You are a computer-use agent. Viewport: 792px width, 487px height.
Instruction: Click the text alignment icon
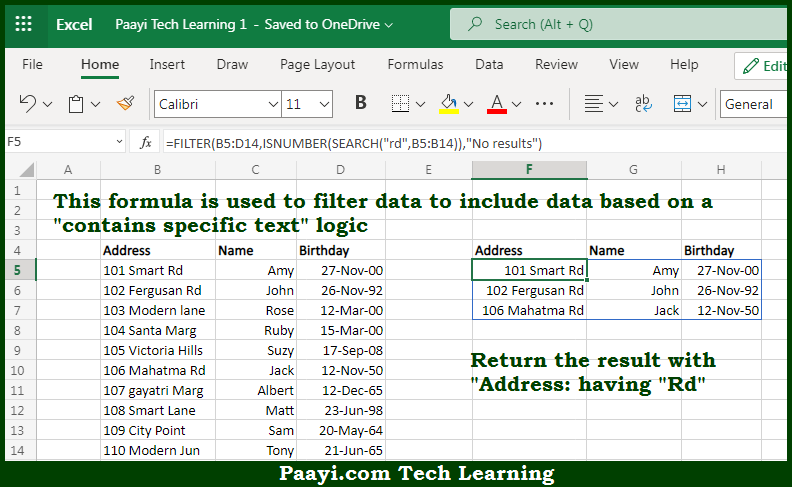[594, 104]
